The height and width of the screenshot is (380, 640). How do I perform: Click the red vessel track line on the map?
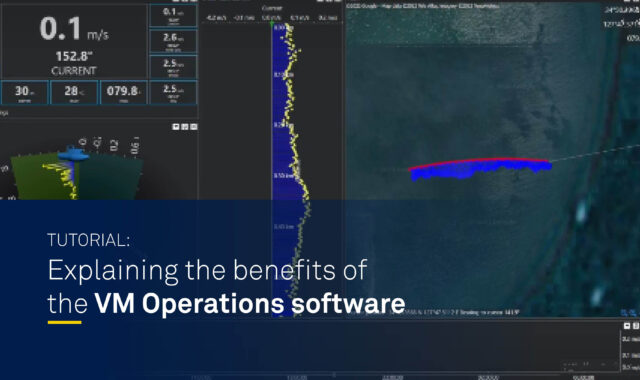coord(479,162)
